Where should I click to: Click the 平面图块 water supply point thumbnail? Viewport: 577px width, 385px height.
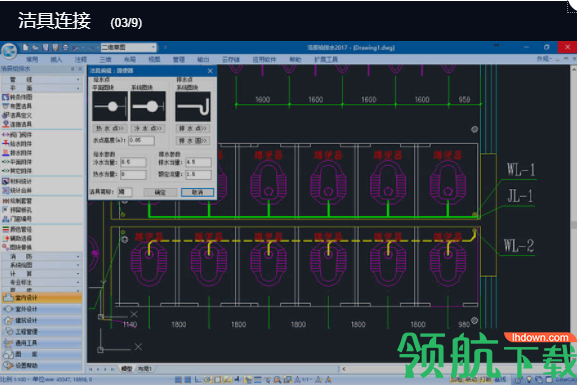[110, 107]
